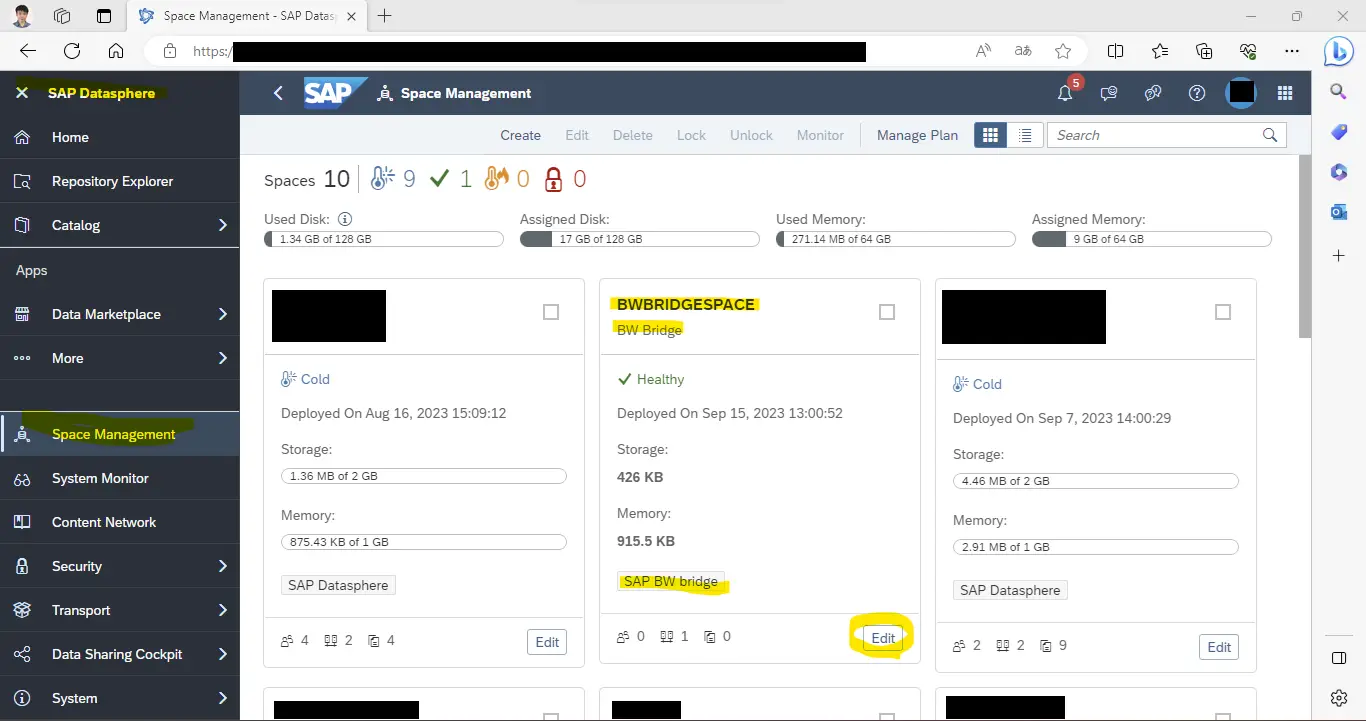Filter by cold spaces count 9
The width and height of the screenshot is (1366, 721).
pyautogui.click(x=392, y=179)
